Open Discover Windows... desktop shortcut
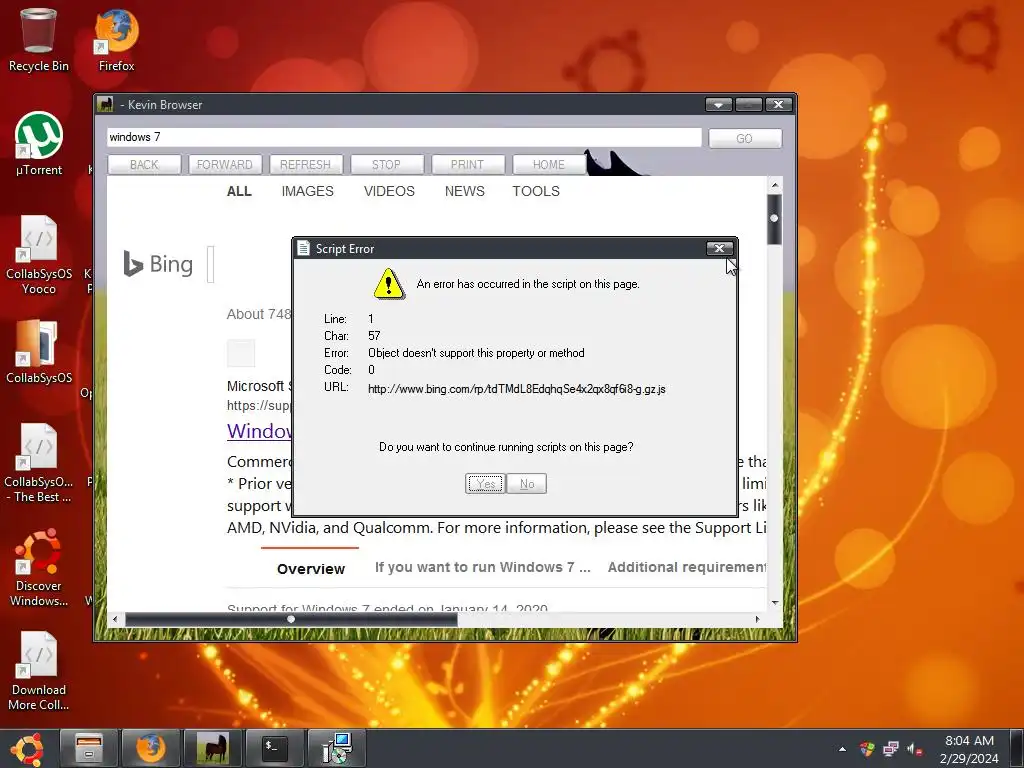Viewport: 1024px width, 768px height. [39, 567]
